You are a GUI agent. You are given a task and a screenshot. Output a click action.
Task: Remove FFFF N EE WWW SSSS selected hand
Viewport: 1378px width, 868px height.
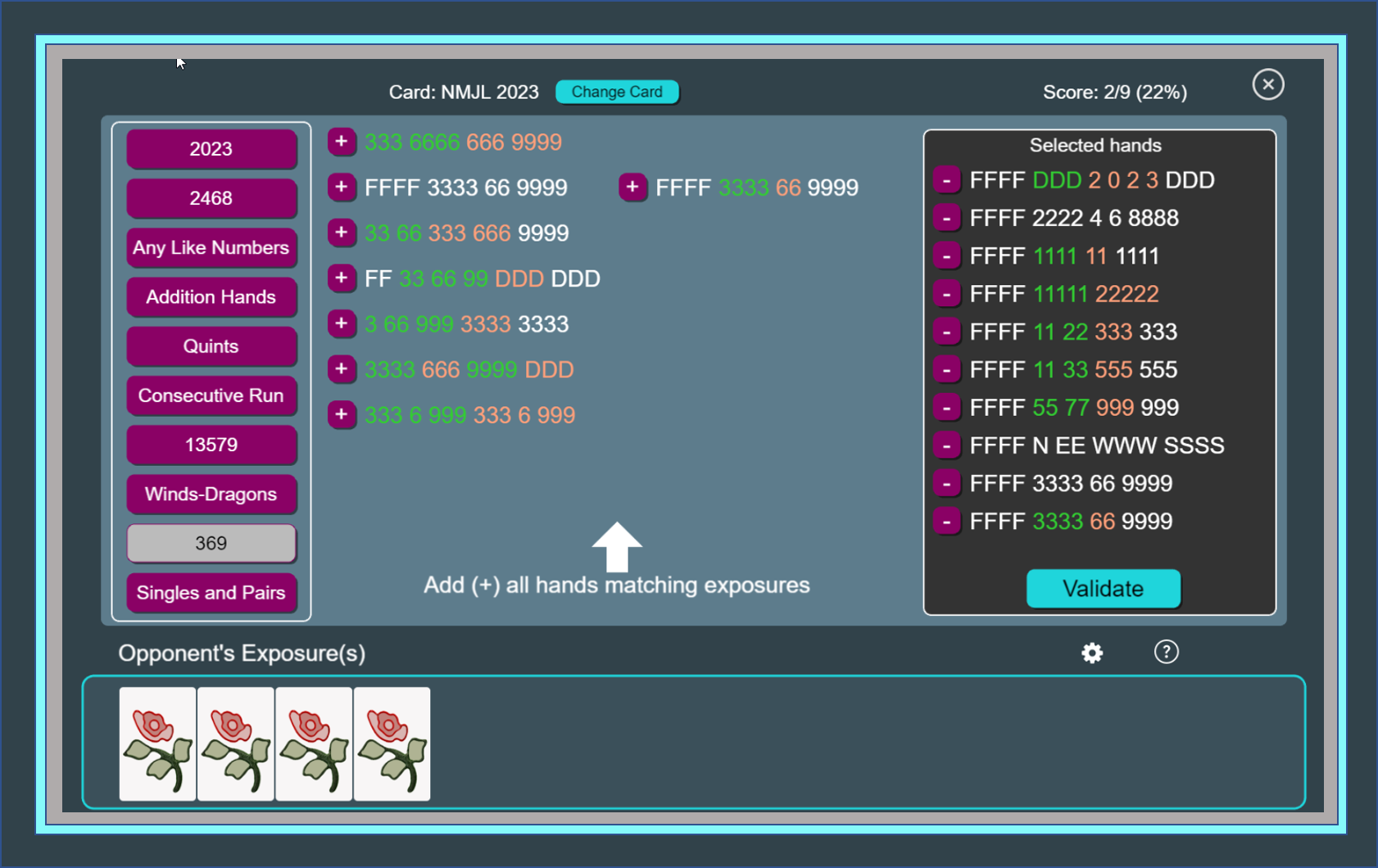(x=947, y=445)
